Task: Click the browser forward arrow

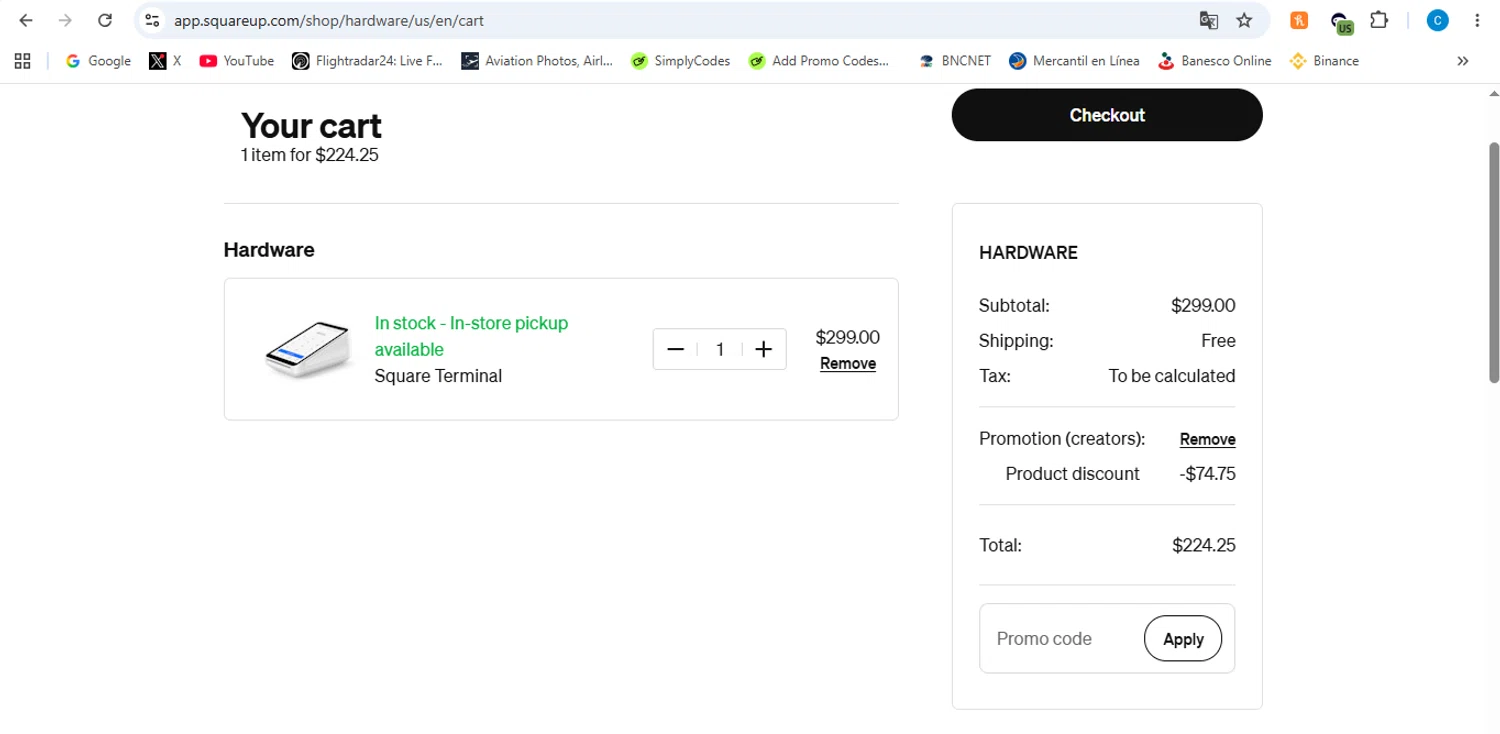Action: coord(65,20)
